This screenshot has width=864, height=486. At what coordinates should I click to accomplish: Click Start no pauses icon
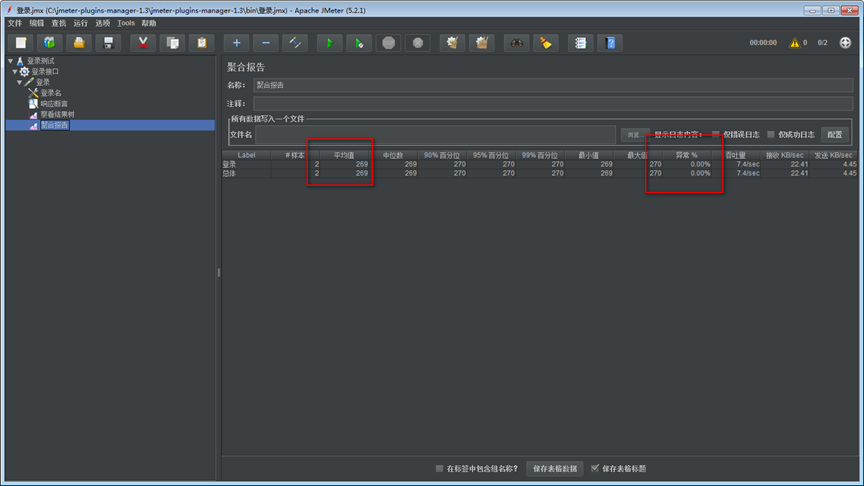pos(359,43)
